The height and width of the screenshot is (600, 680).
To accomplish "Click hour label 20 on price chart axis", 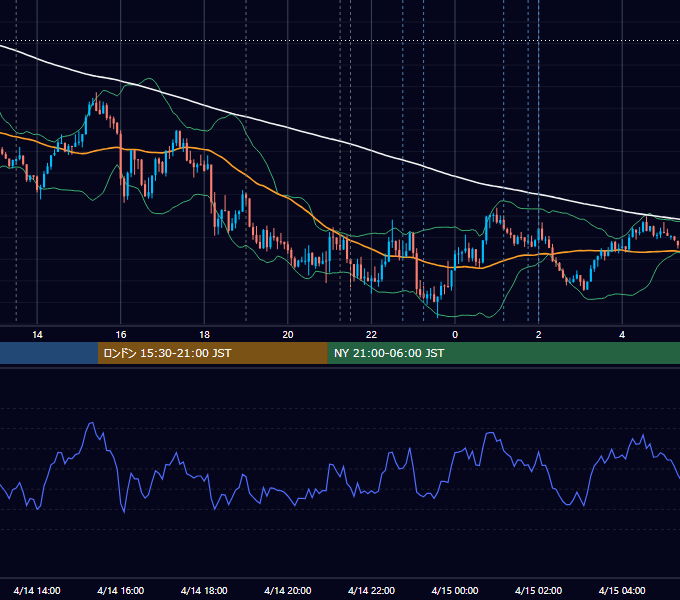I will [x=288, y=335].
